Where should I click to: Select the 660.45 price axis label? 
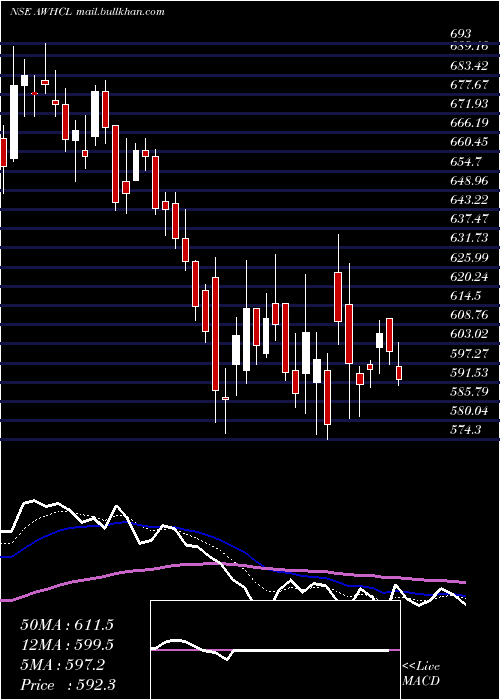(469, 142)
